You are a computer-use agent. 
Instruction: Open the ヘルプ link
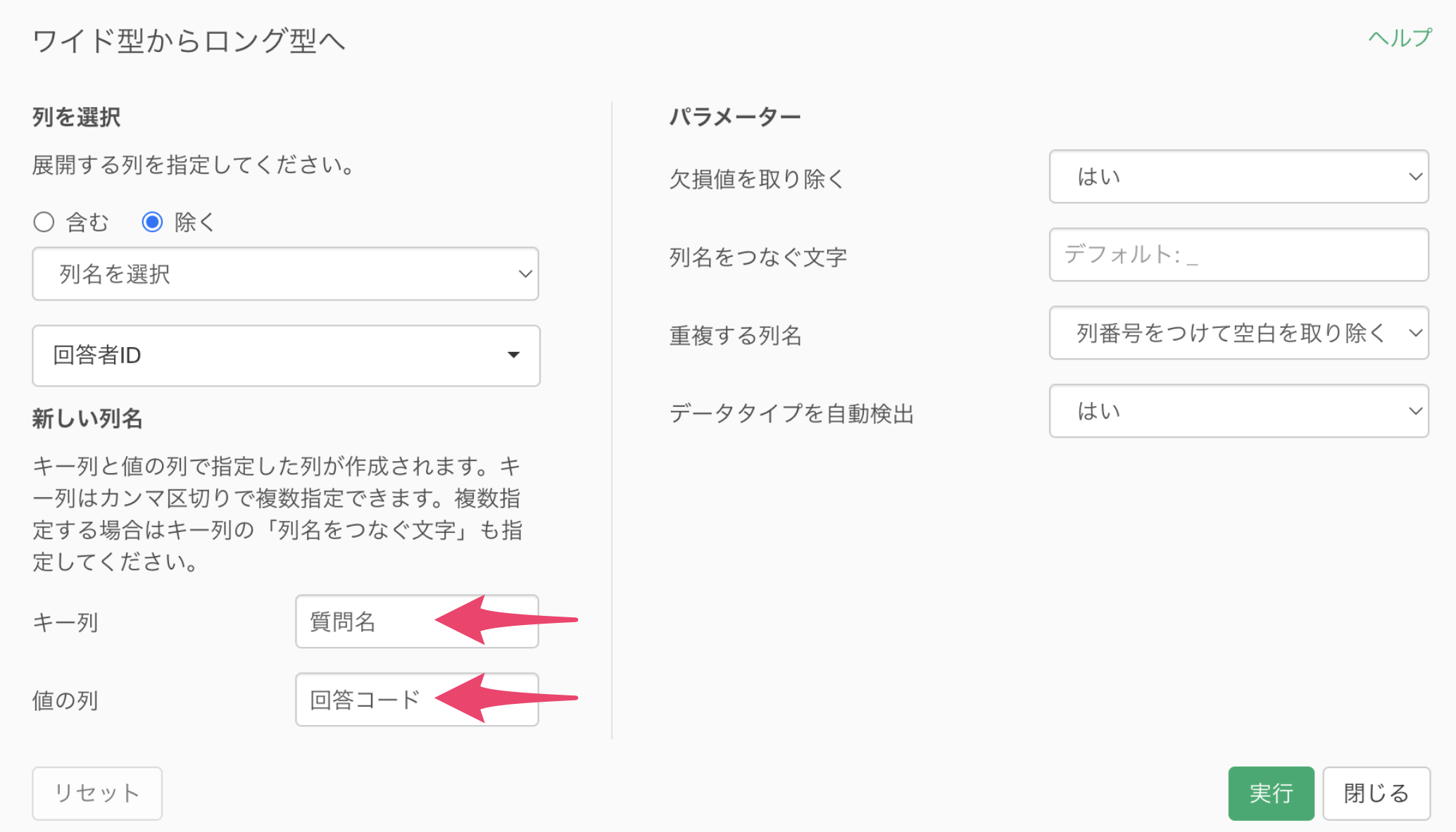[1399, 38]
